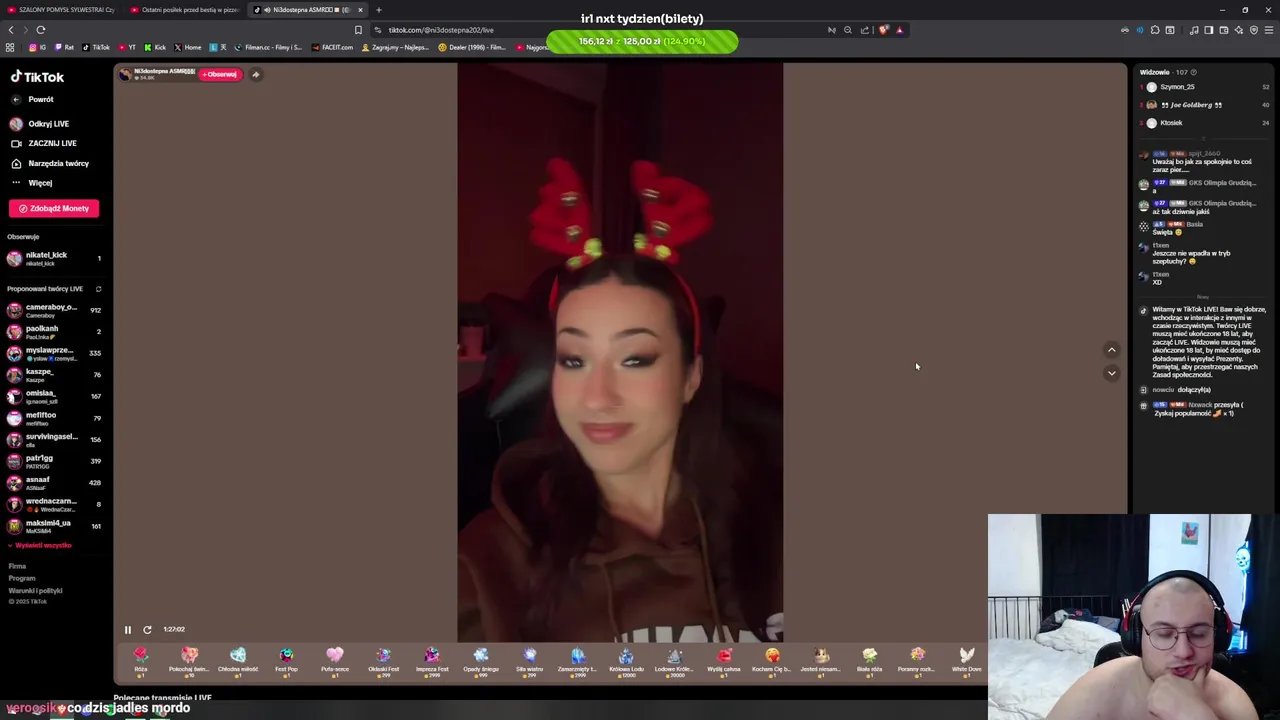Viewport: 1280px width, 720px height.
Task: Reload the page in browser toolbar
Action: pyautogui.click(x=40, y=30)
